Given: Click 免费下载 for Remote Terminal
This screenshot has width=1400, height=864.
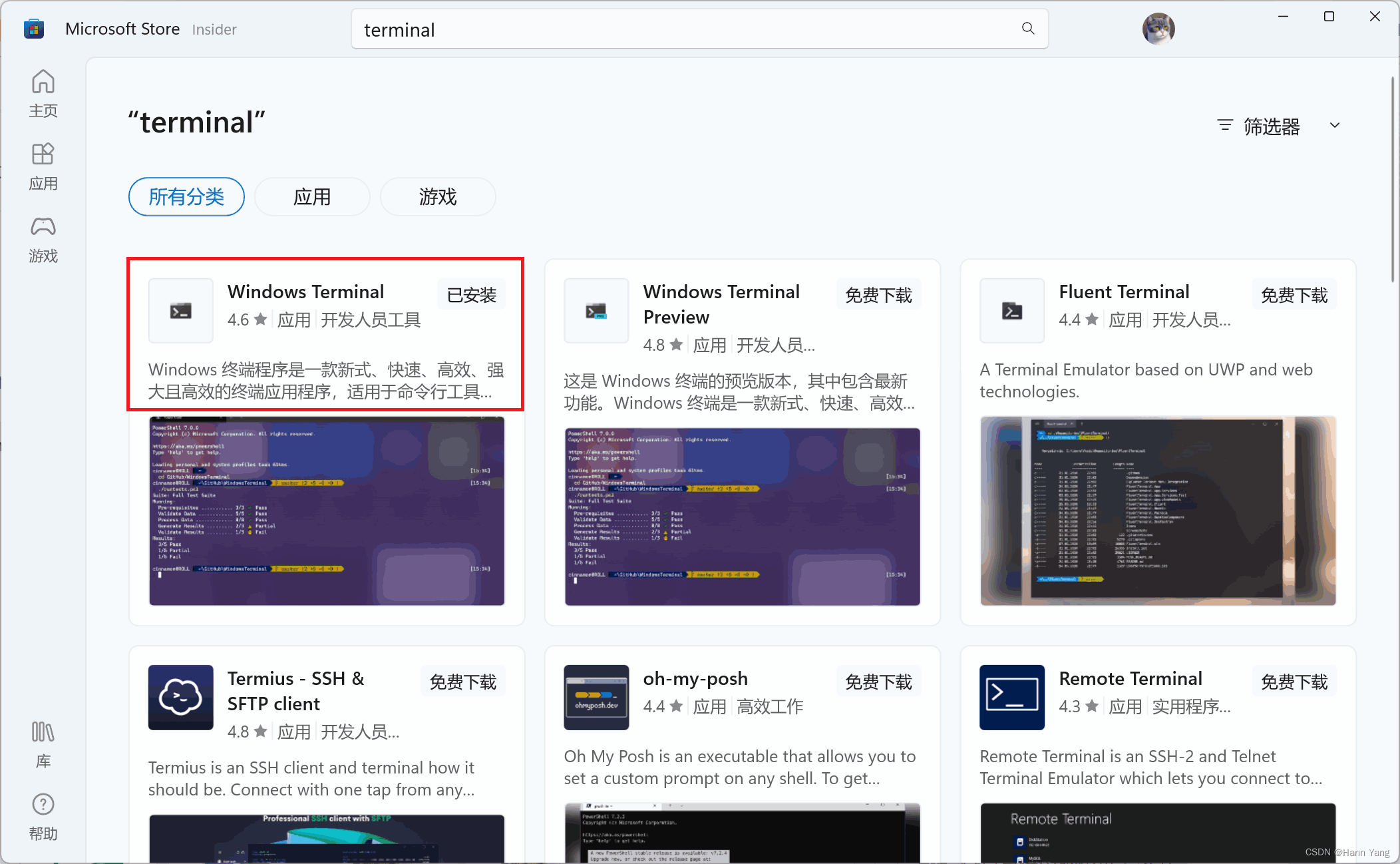Looking at the screenshot, I should 1294,682.
